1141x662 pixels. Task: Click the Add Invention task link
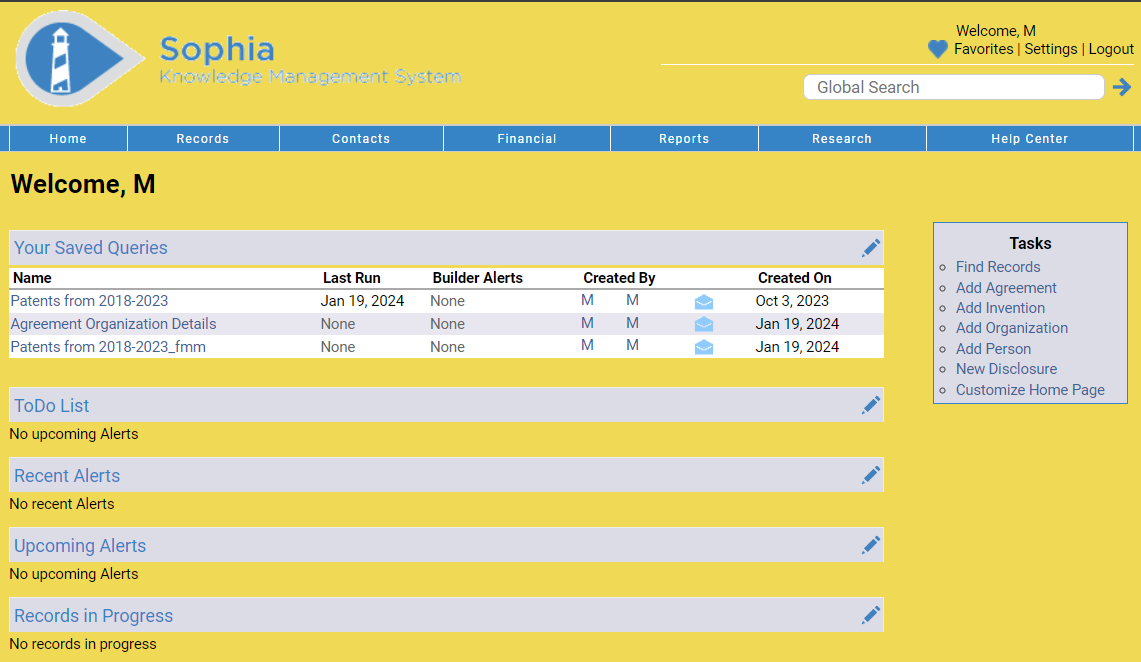click(1000, 308)
